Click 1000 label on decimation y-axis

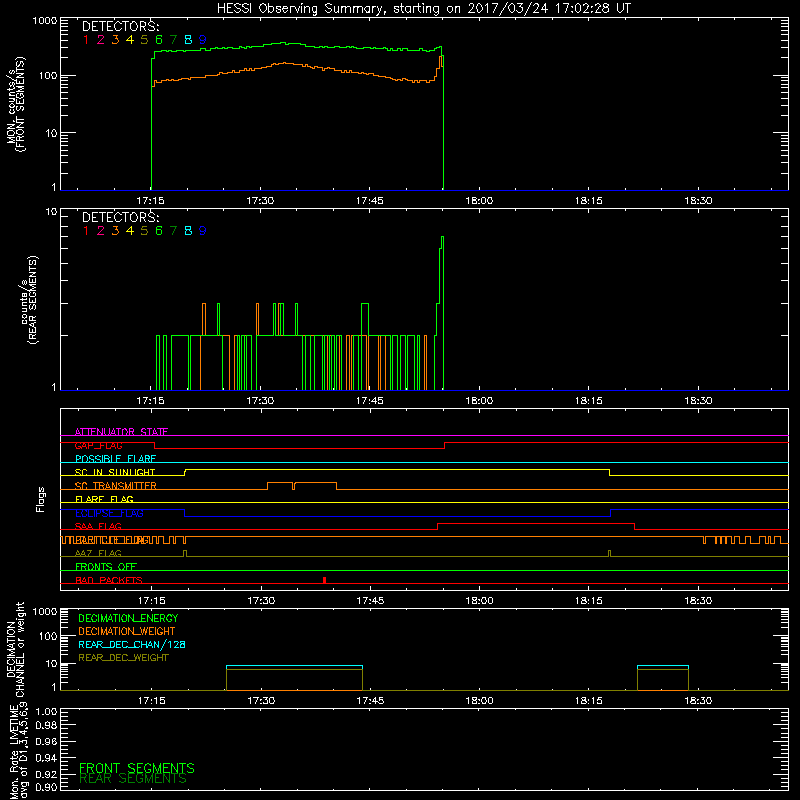[x=45, y=611]
